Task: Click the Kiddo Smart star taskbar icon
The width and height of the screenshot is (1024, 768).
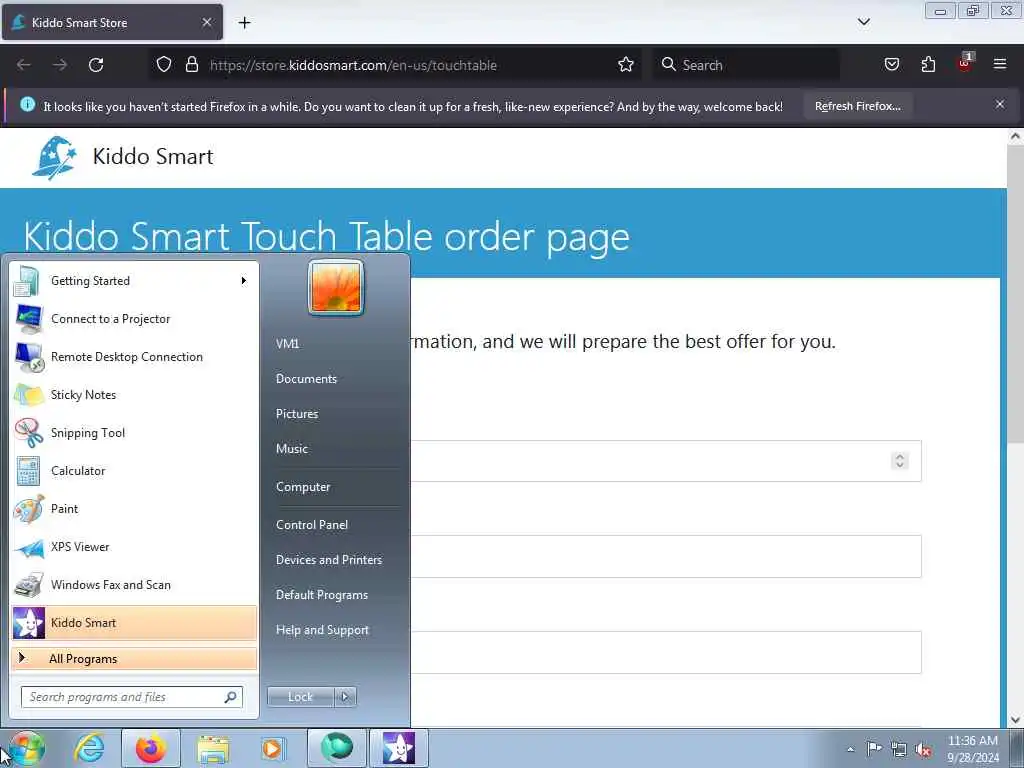Action: [x=399, y=747]
